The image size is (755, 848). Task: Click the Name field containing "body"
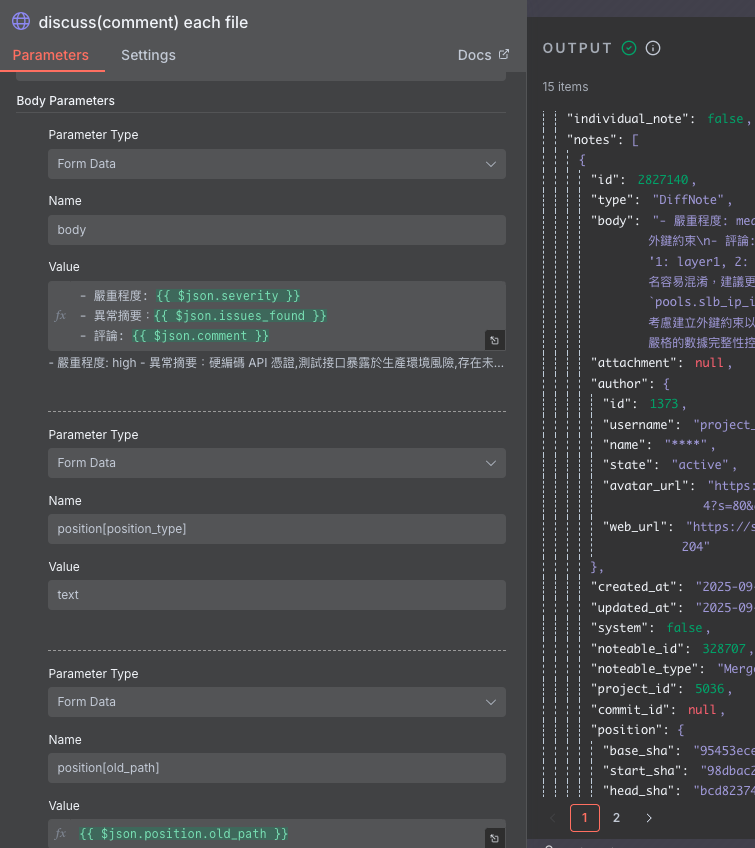tap(277, 230)
